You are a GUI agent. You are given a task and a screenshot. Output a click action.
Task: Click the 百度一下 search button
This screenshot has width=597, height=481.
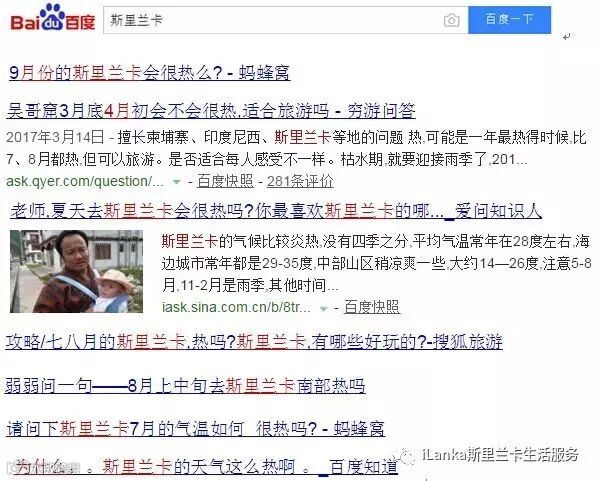pyautogui.click(x=509, y=20)
